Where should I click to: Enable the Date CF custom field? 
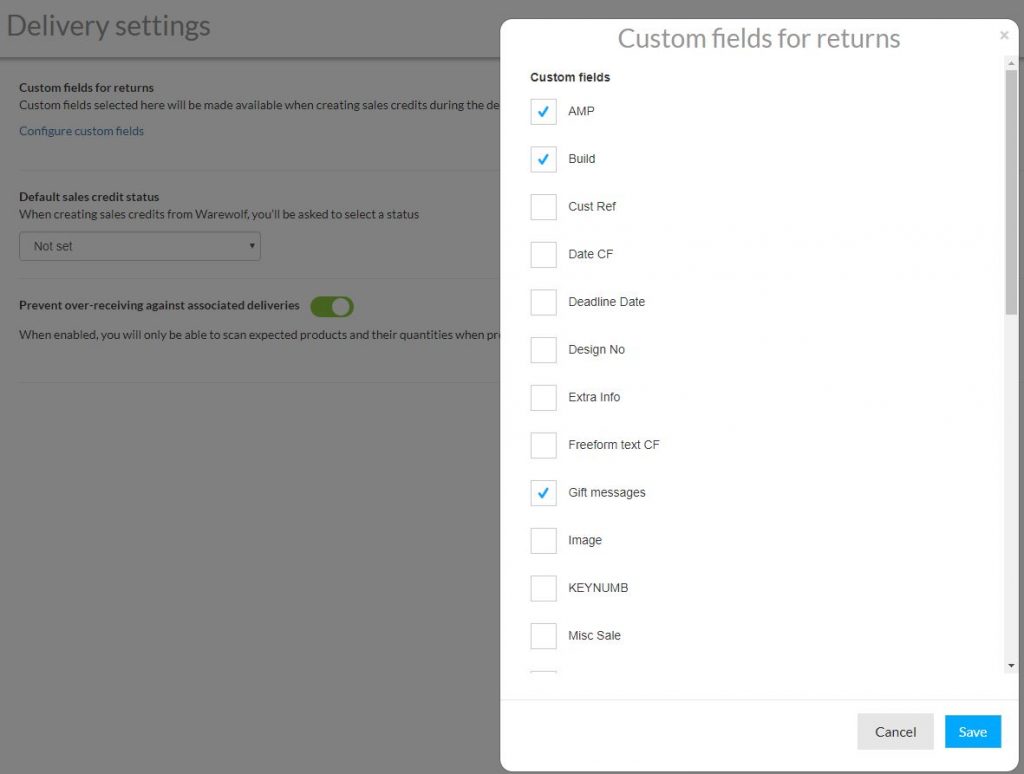[543, 254]
